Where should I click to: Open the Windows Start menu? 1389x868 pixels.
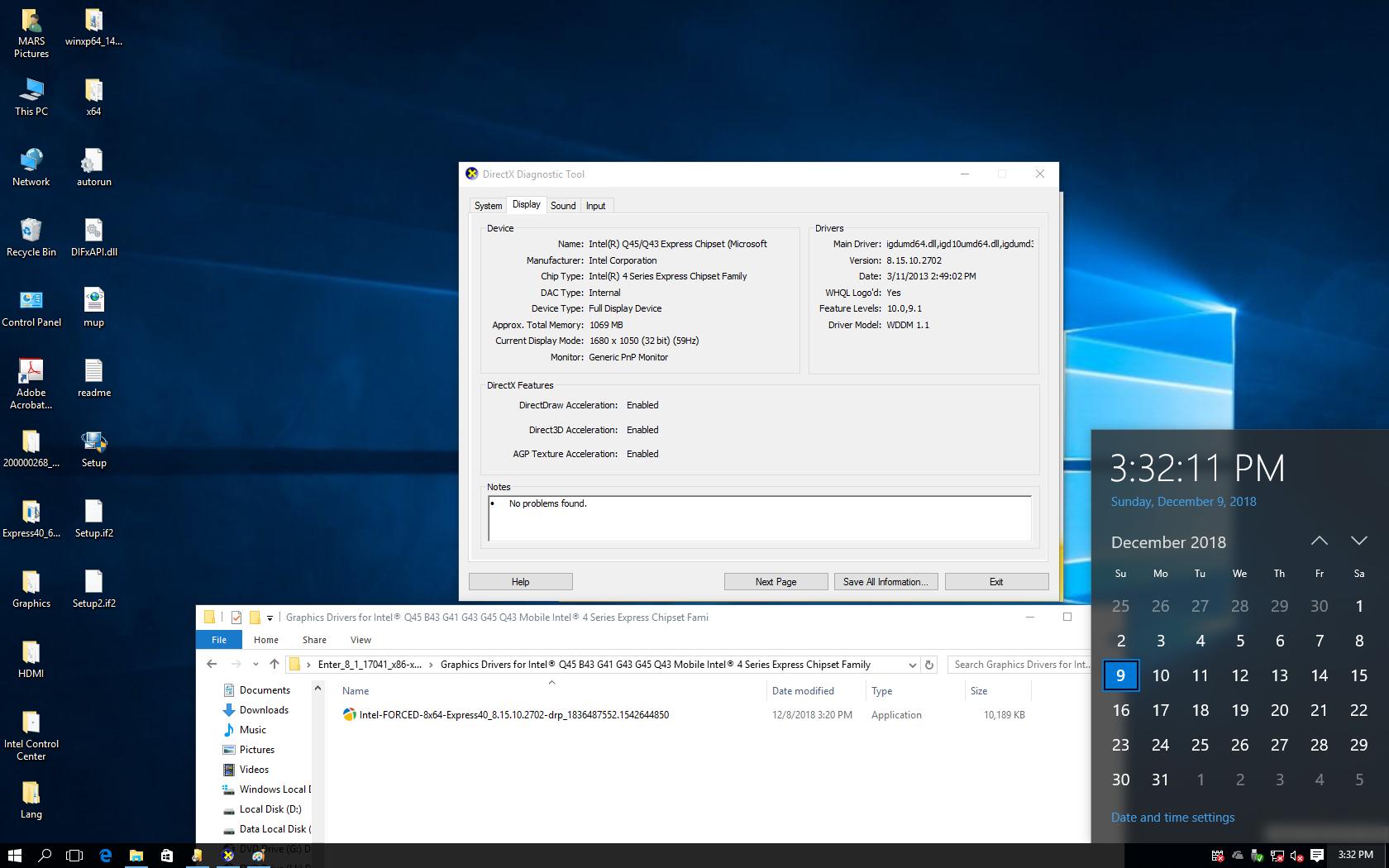(14, 856)
